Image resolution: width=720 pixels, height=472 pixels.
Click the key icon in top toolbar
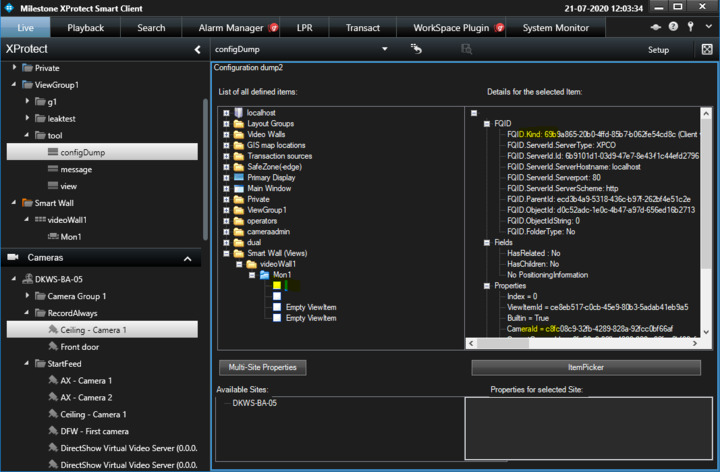pos(691,28)
